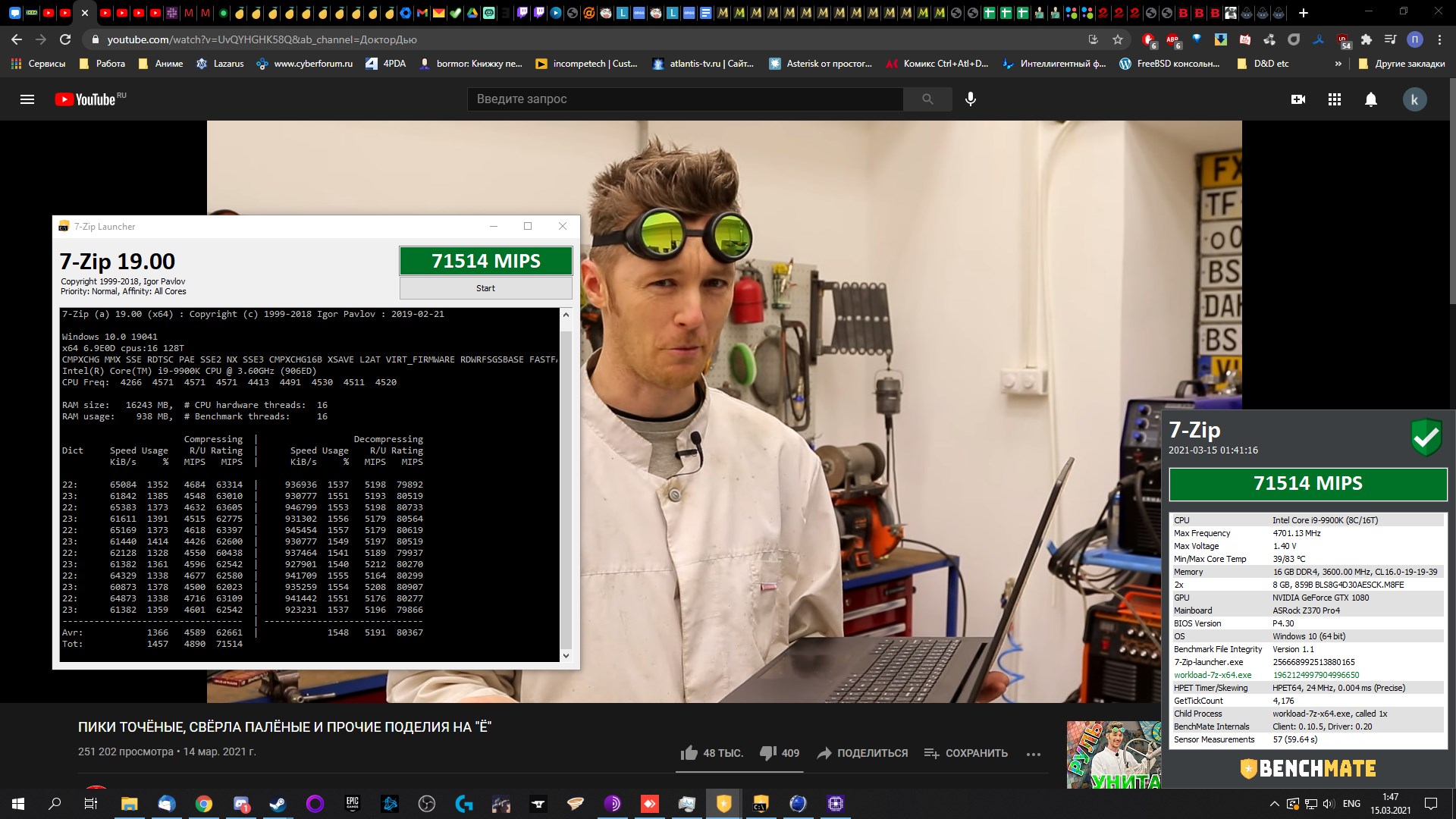Open YouTube notifications bell
Viewport: 1456px width, 819px height.
tap(1371, 99)
